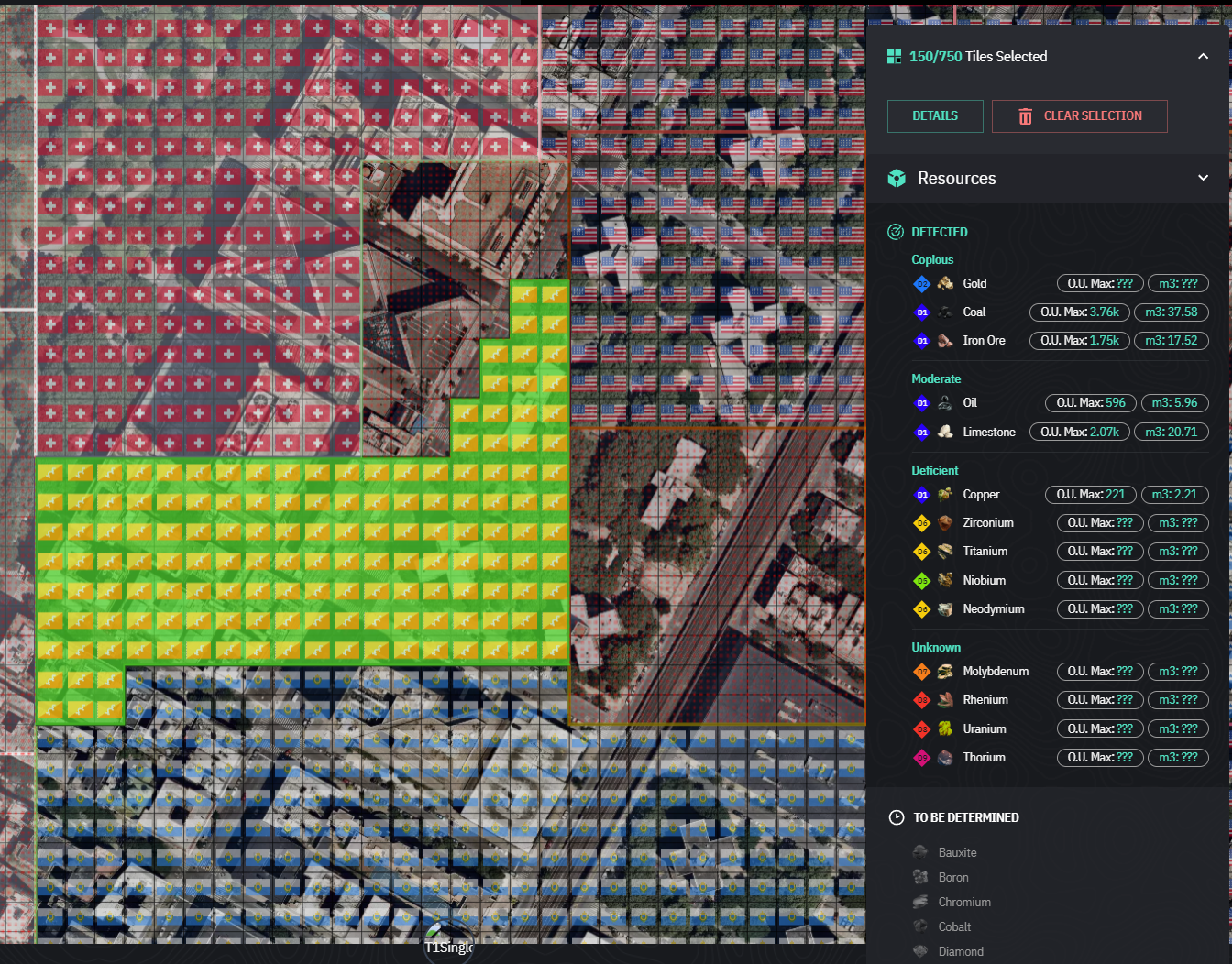Collapse the Tiles Selected section chevron
The width and height of the screenshot is (1232, 964).
coord(1203,57)
